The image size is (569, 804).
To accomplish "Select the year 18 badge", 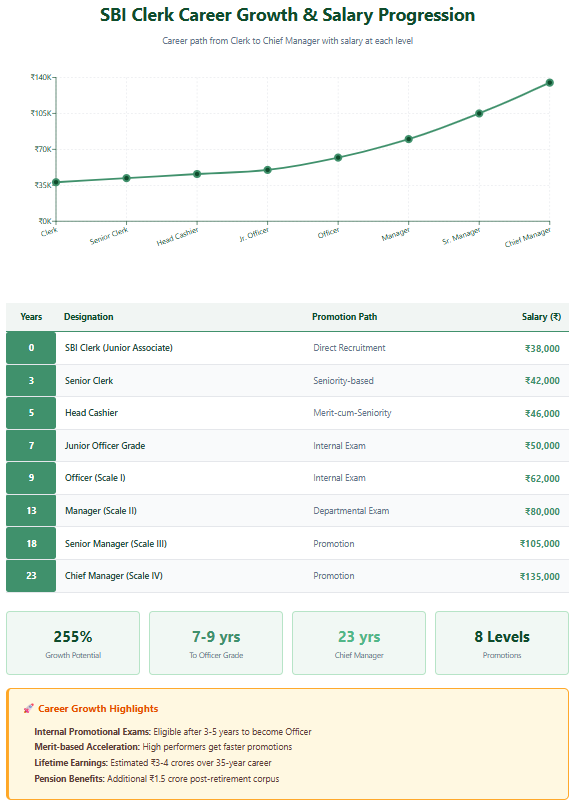I will click(31, 544).
